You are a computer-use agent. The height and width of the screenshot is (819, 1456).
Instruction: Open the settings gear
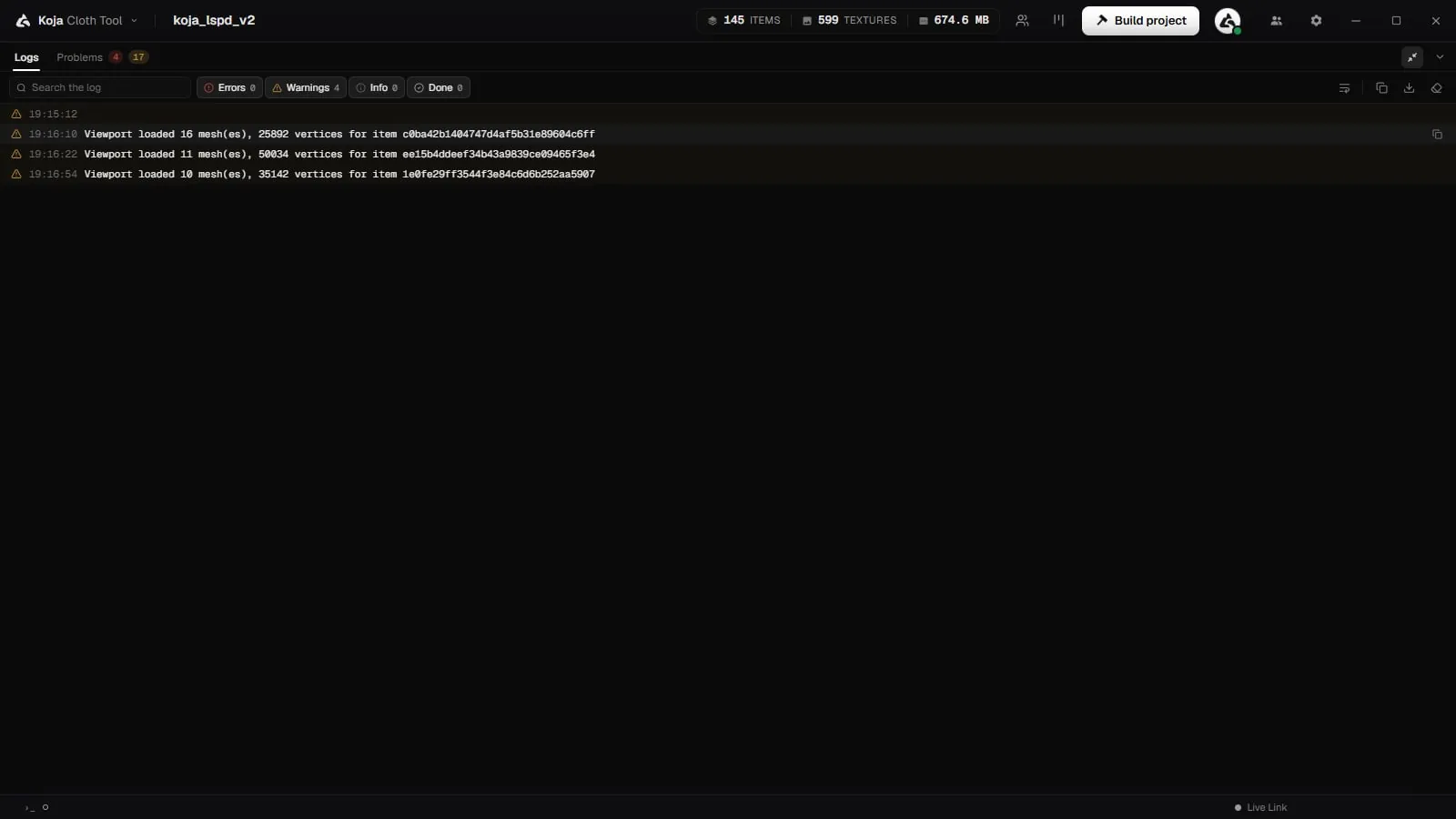(x=1316, y=20)
